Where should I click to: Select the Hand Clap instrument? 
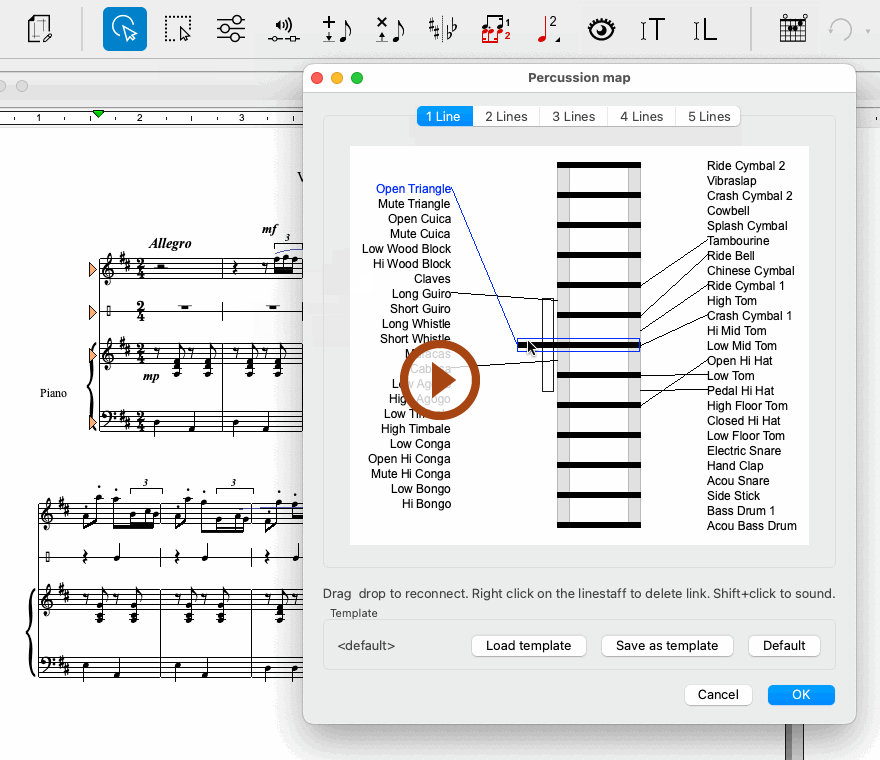735,466
